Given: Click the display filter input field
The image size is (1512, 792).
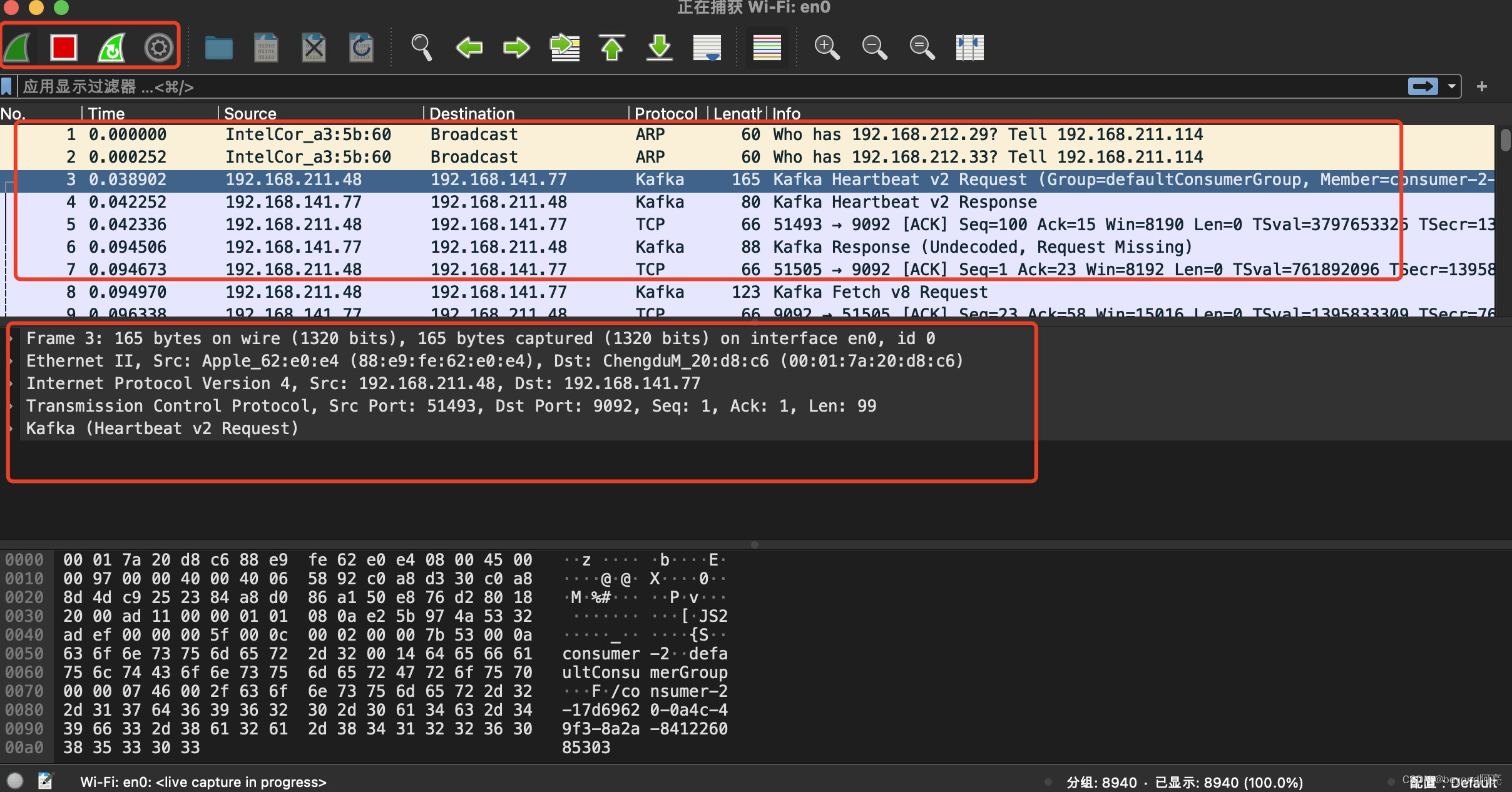Looking at the screenshot, I should 710,86.
